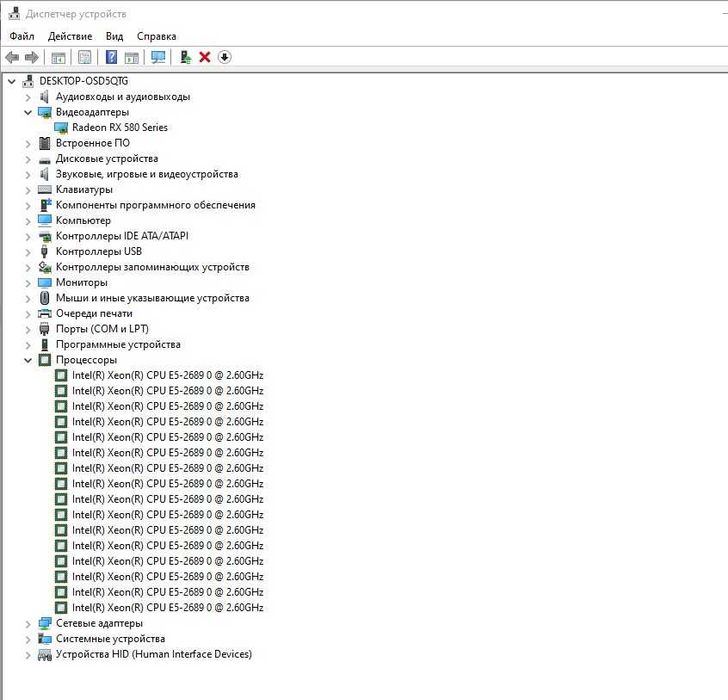Click the Radeon RX 580 Series icon
The width and height of the screenshot is (728, 700).
(61, 128)
